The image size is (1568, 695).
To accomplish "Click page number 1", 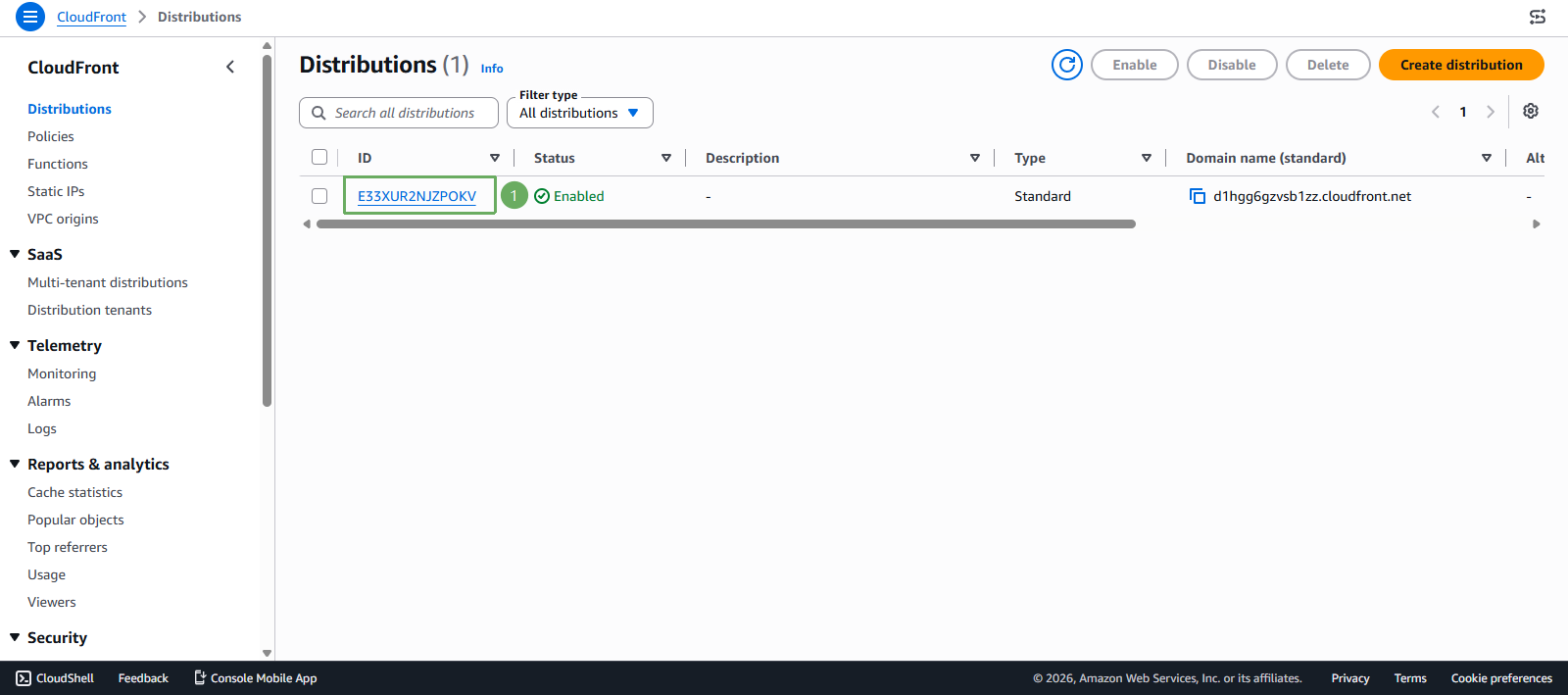I will point(1463,112).
